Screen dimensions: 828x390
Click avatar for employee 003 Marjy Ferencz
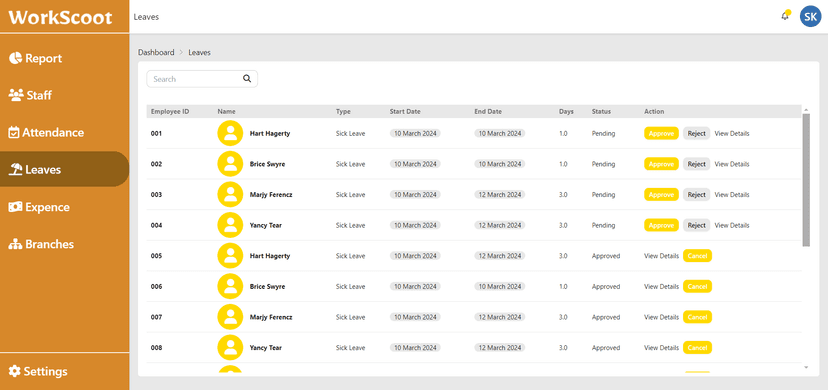point(230,195)
